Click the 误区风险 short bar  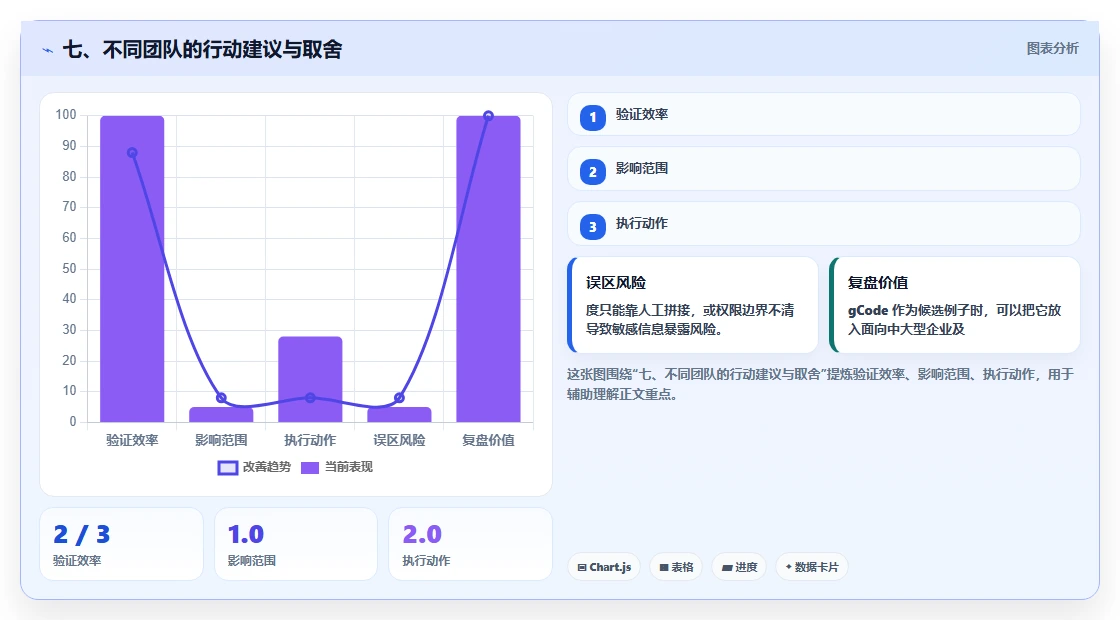click(399, 415)
